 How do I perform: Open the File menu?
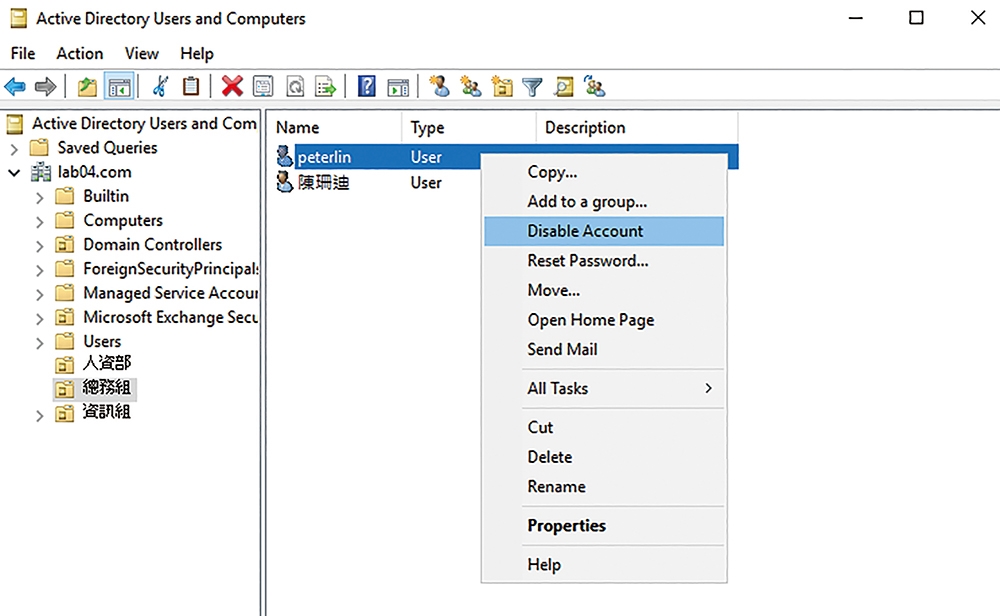pos(23,54)
